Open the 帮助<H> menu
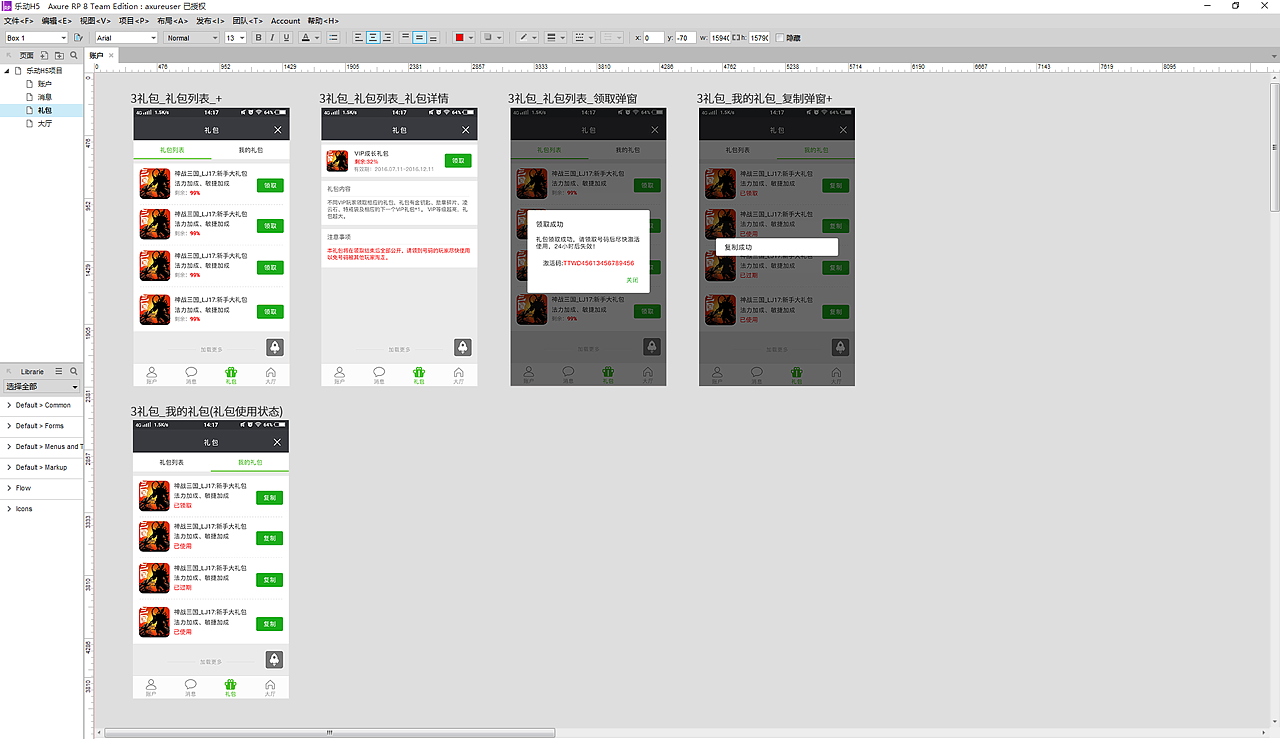Viewport: 1280px width, 739px height. (x=323, y=21)
